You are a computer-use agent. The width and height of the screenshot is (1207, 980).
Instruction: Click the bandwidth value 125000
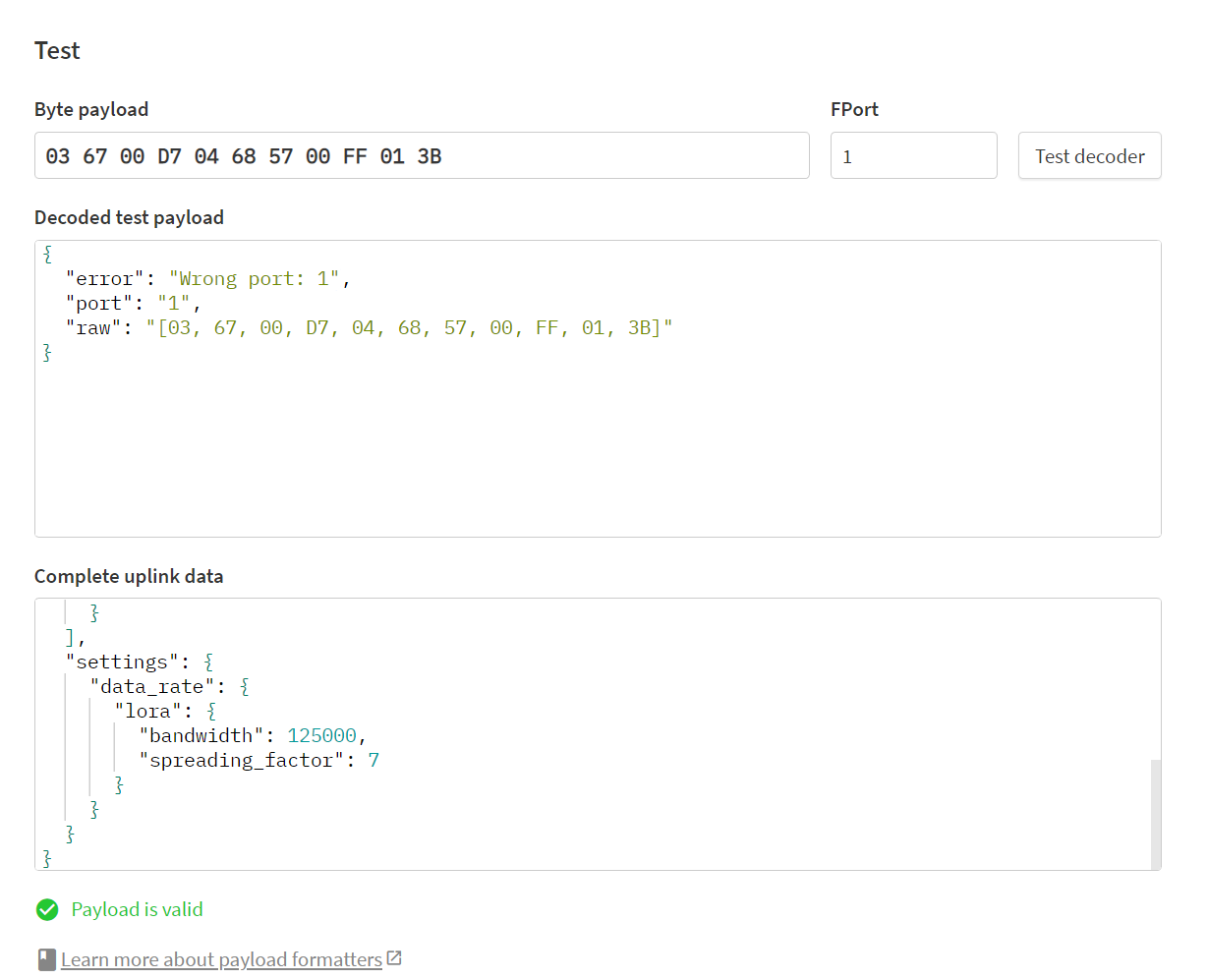click(321, 736)
